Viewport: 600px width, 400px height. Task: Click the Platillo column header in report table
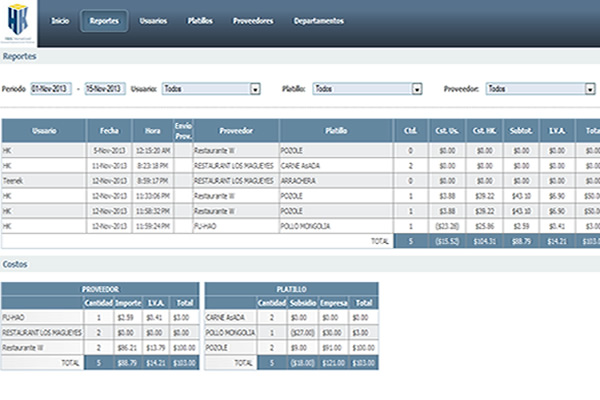[x=337, y=130]
